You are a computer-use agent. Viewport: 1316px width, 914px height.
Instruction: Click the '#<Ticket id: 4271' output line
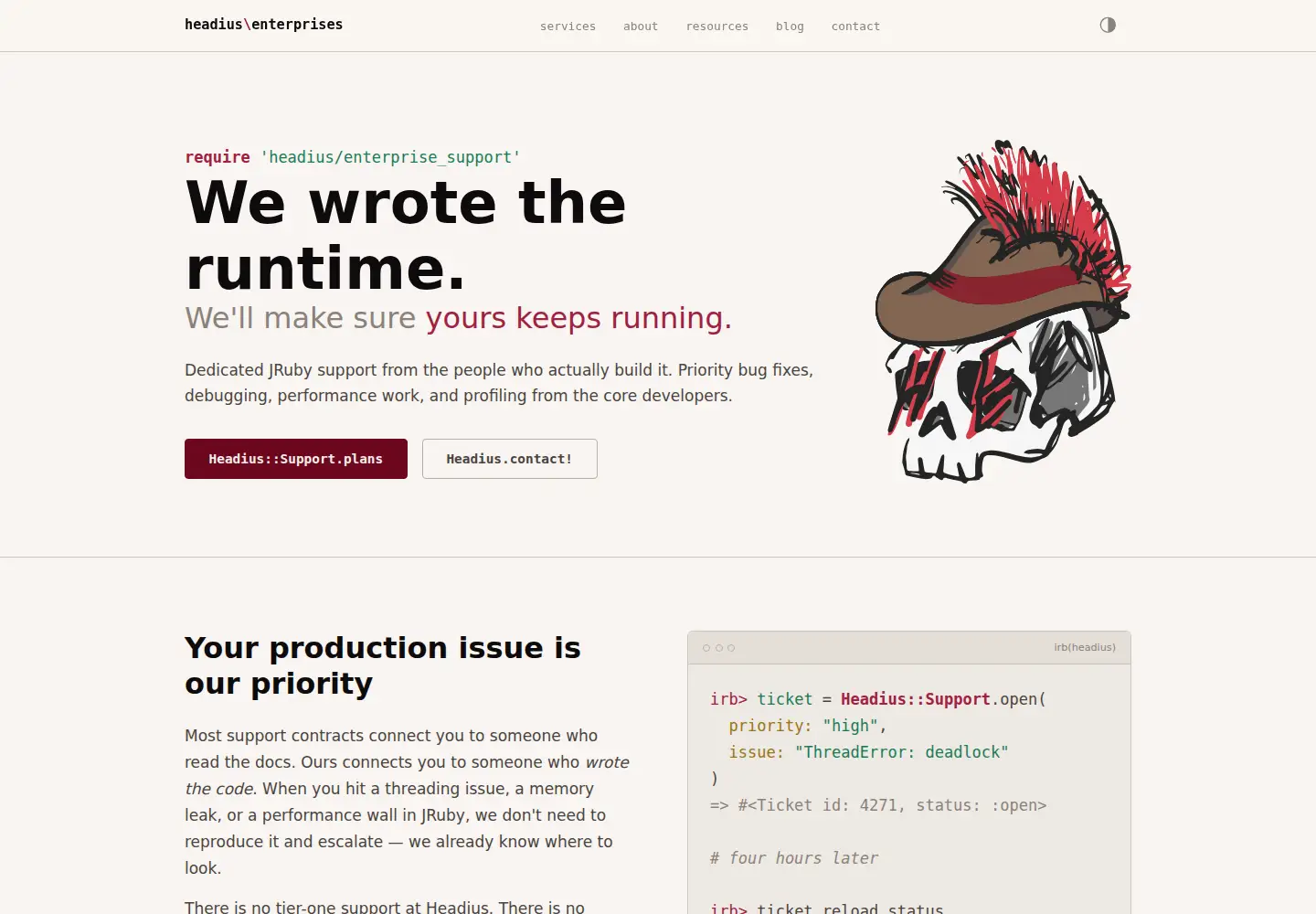(x=878, y=805)
